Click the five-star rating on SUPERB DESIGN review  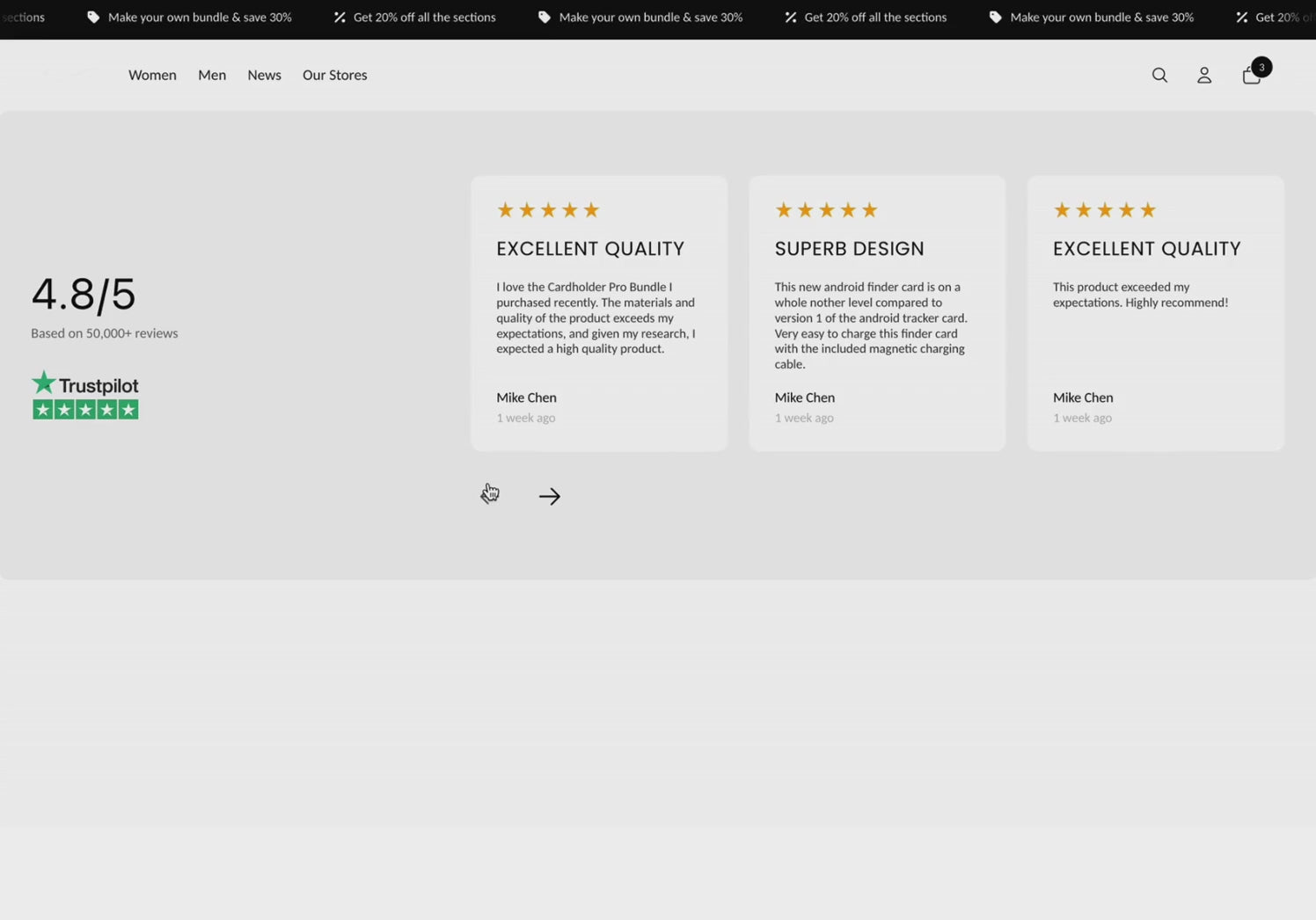826,209
